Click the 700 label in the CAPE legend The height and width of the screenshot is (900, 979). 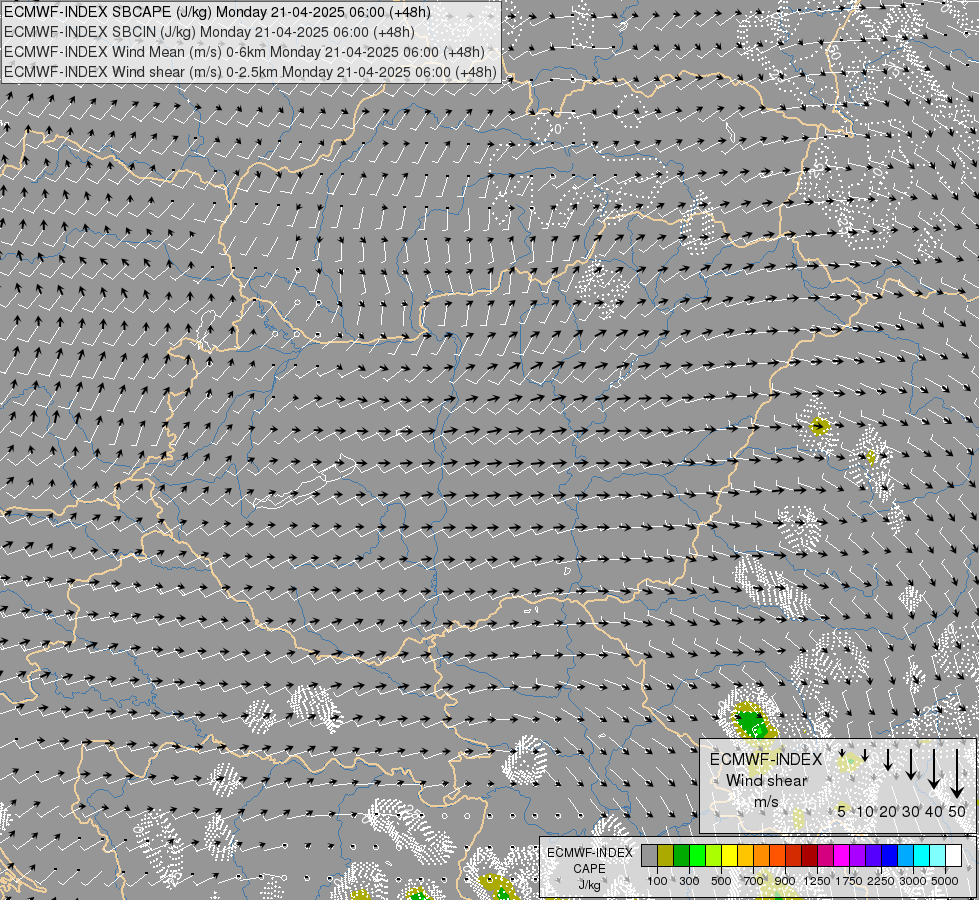754,881
